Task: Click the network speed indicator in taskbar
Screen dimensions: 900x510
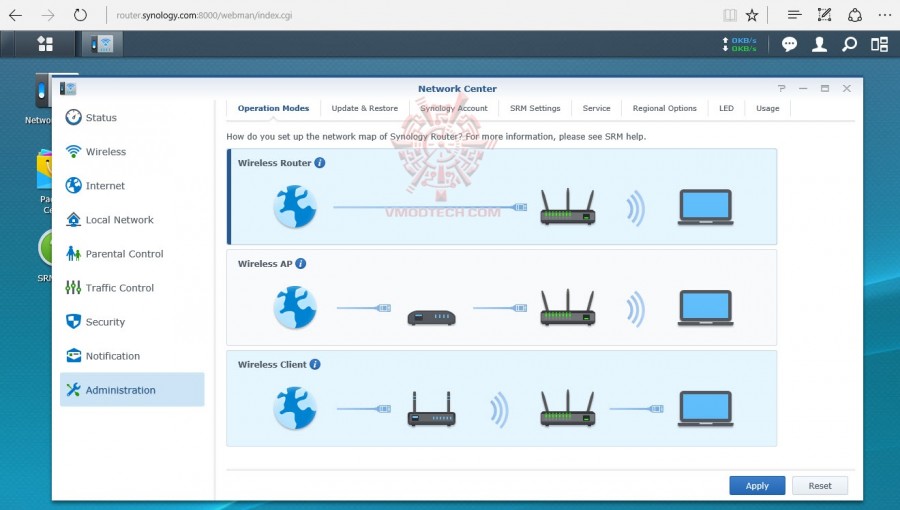Action: tap(739, 44)
